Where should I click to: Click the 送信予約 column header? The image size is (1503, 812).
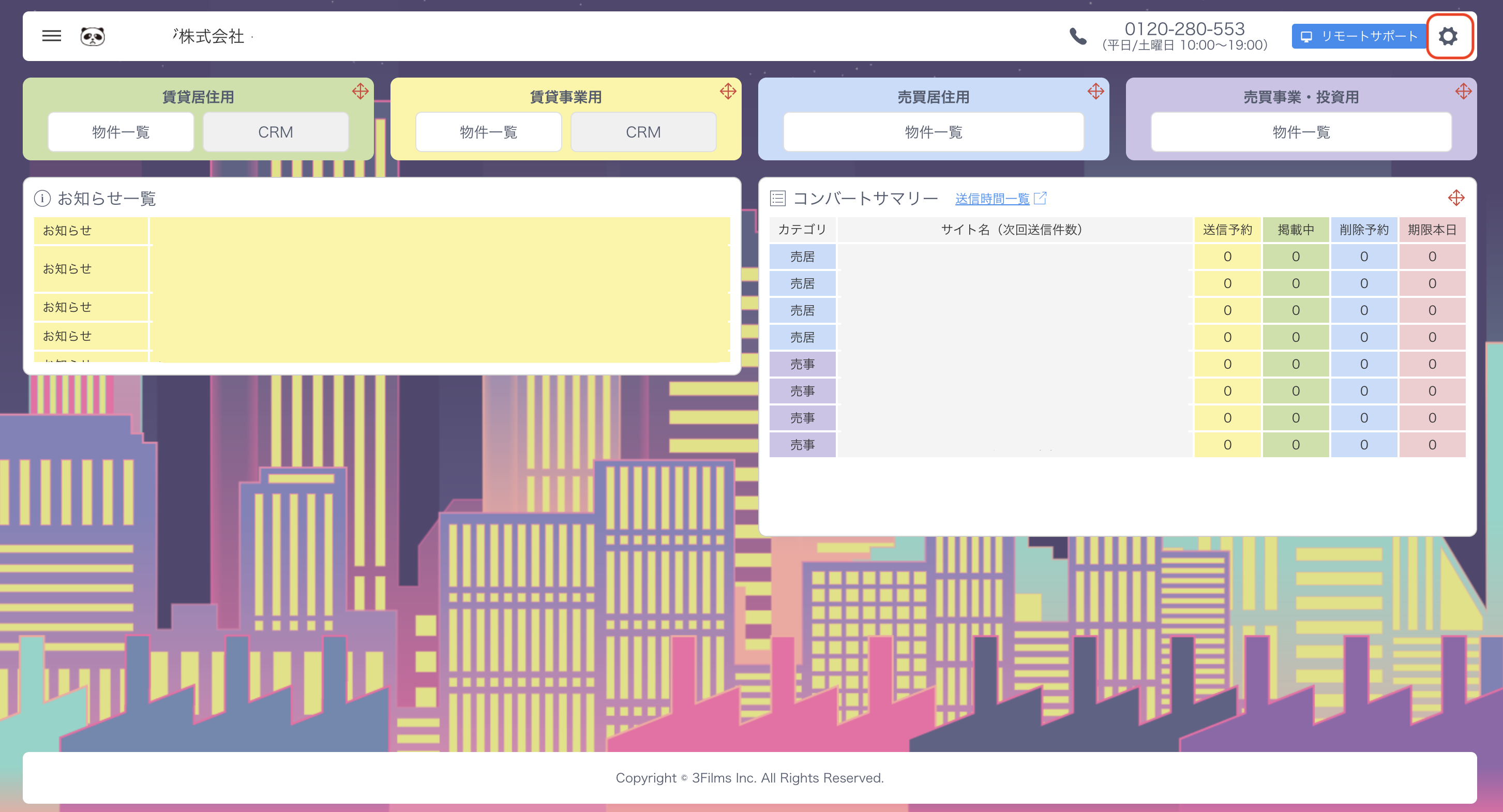(x=1228, y=229)
